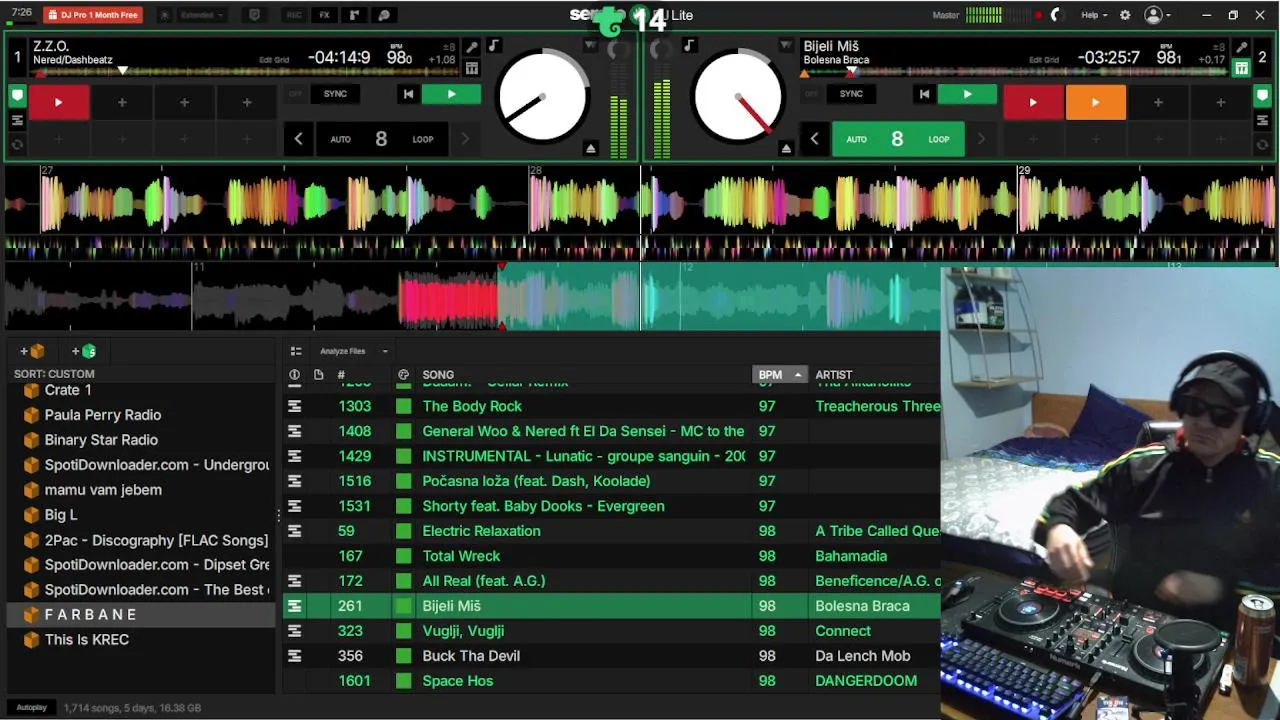The height and width of the screenshot is (720, 1280).
Task: Open the REC recording panel
Action: click(x=294, y=15)
